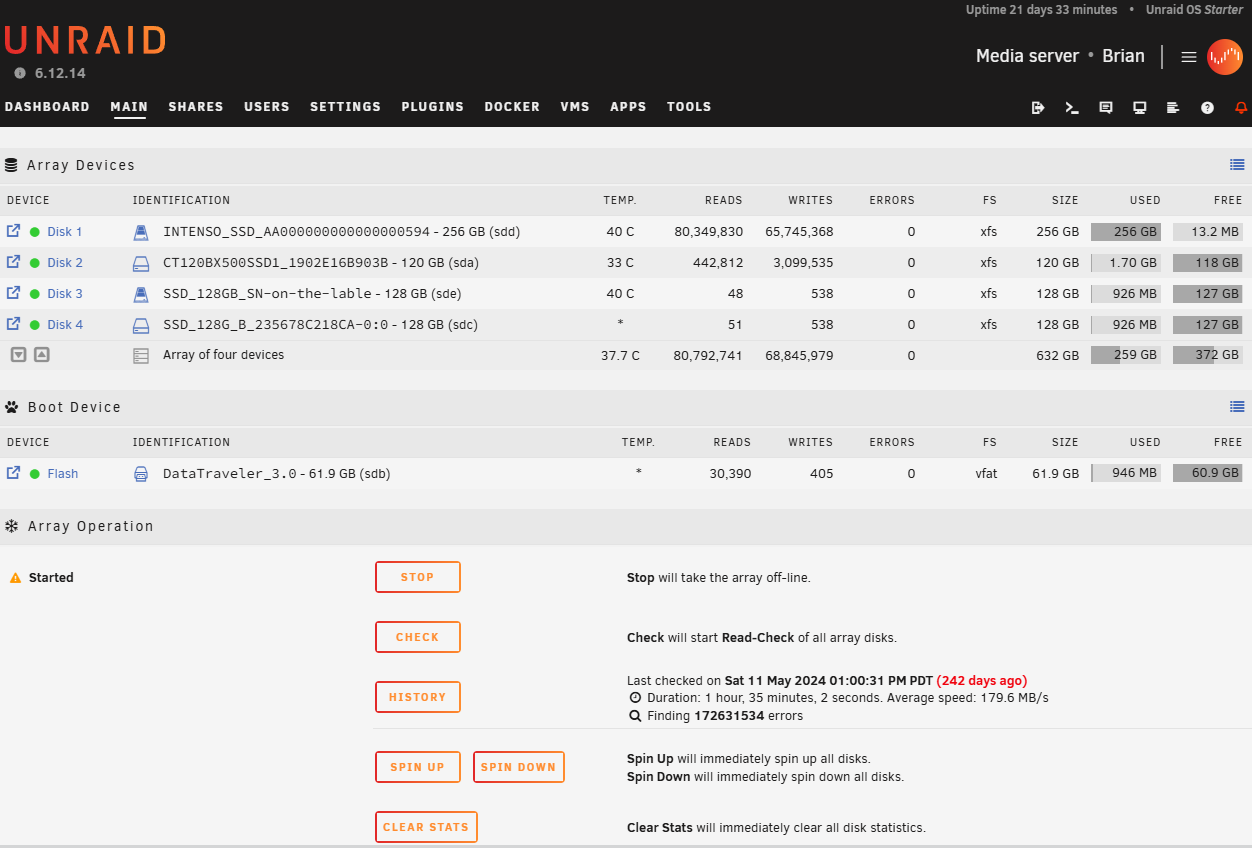Screen dimensions: 1252x848
Task: Collapse array with the down arrow button
Action: [18, 355]
